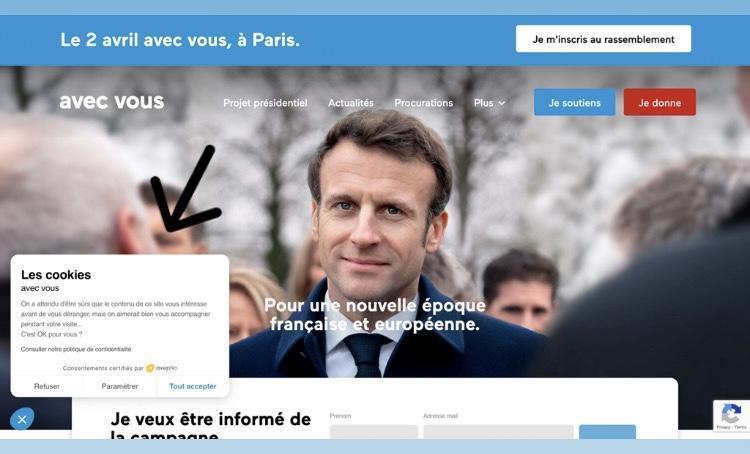Screen dimensions: 750x454
Task: Accept all cookies with Tout accepter
Action: coord(192,386)
